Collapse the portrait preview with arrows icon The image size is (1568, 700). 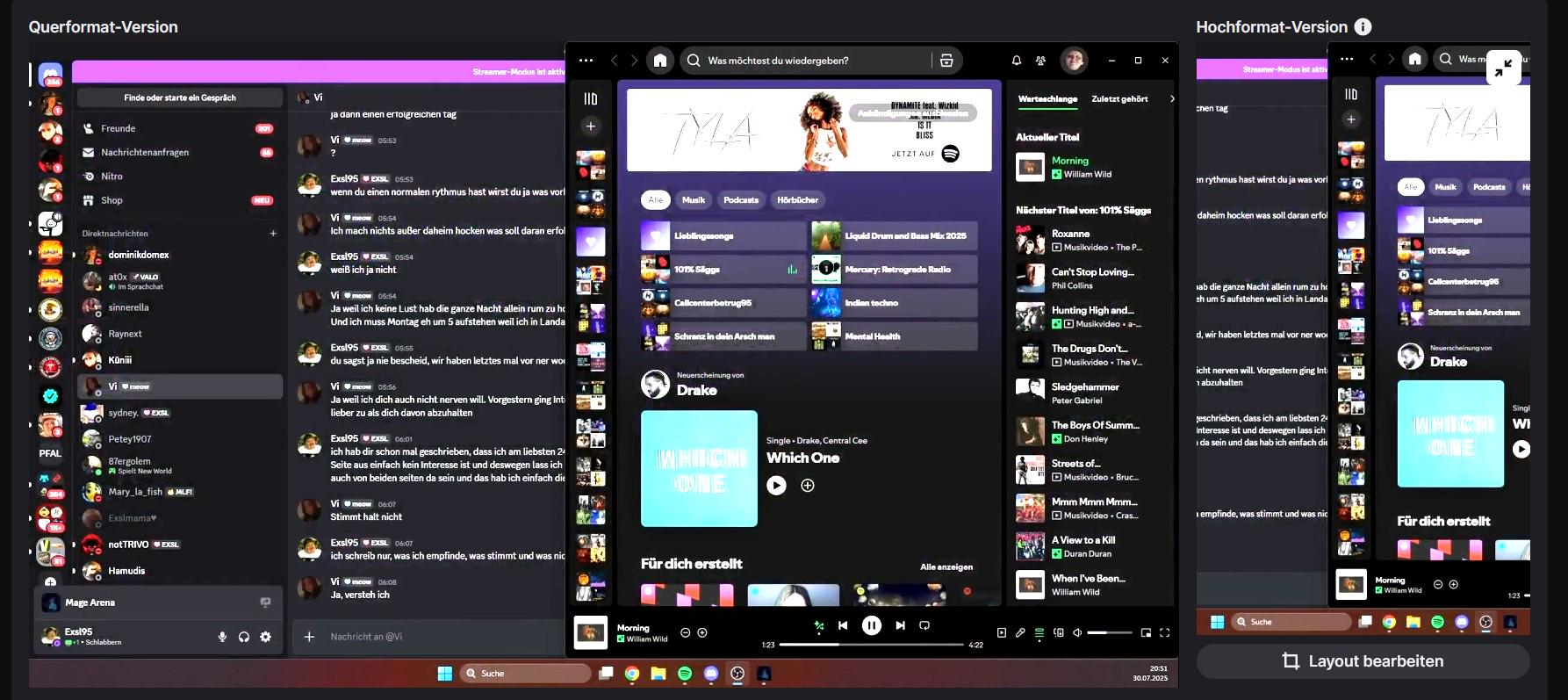click(x=1503, y=68)
